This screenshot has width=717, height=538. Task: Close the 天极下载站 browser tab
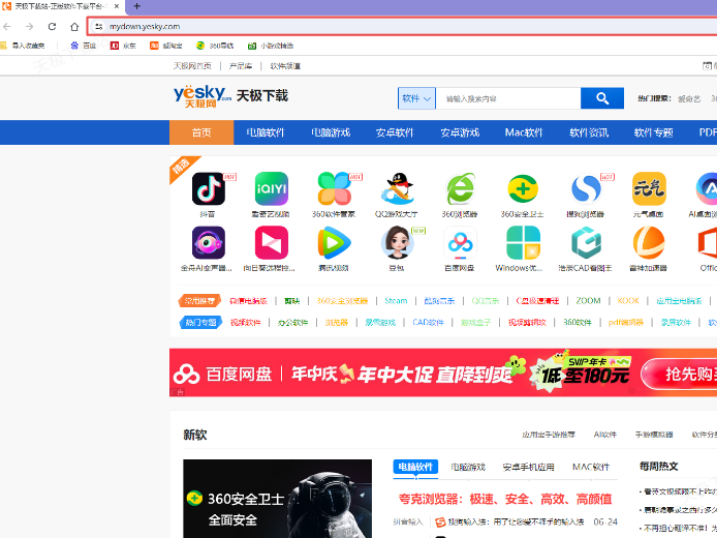pyautogui.click(x=117, y=6)
